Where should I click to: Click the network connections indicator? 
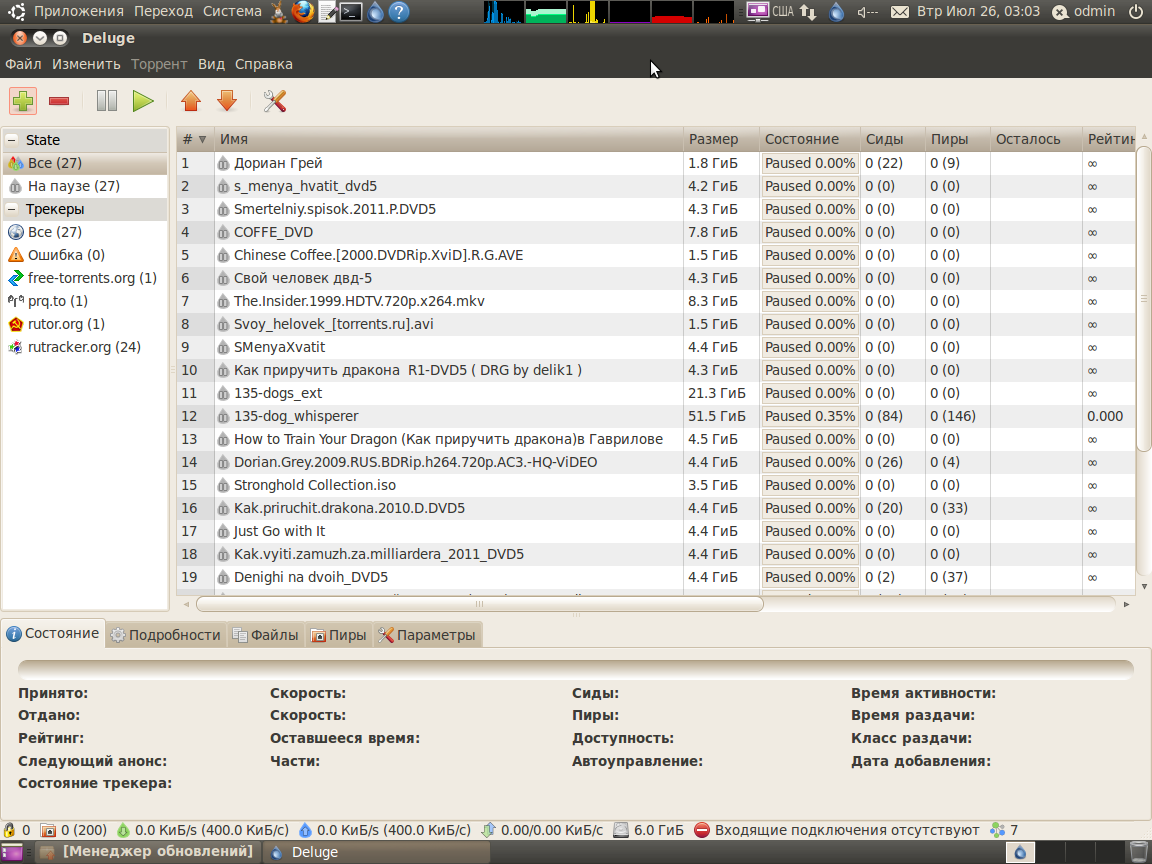point(808,11)
